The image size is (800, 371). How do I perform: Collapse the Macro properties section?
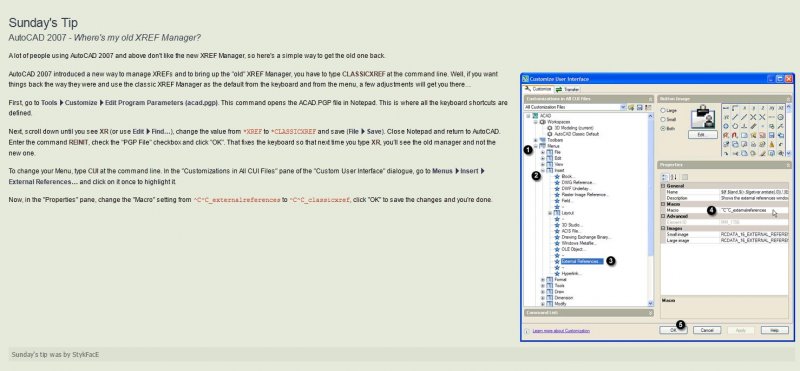(663, 204)
